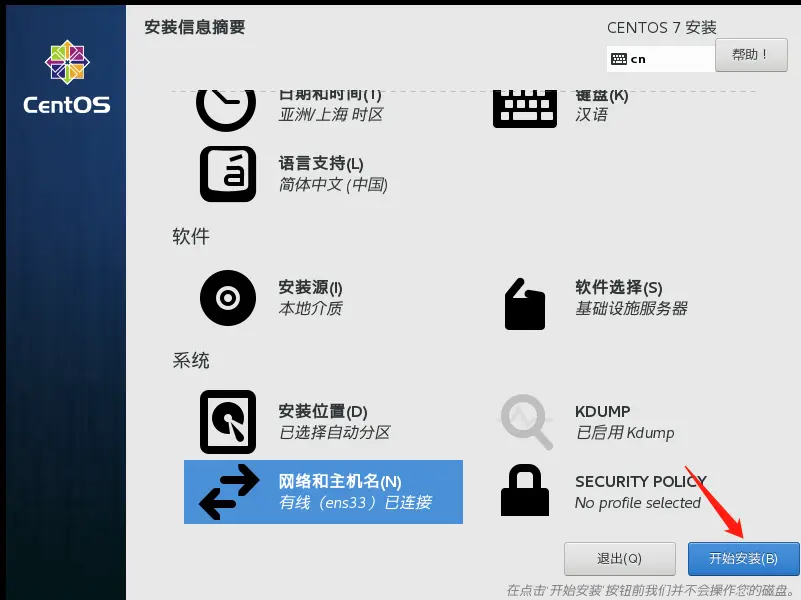
Task: Click the network arrows icon
Action: 229,493
